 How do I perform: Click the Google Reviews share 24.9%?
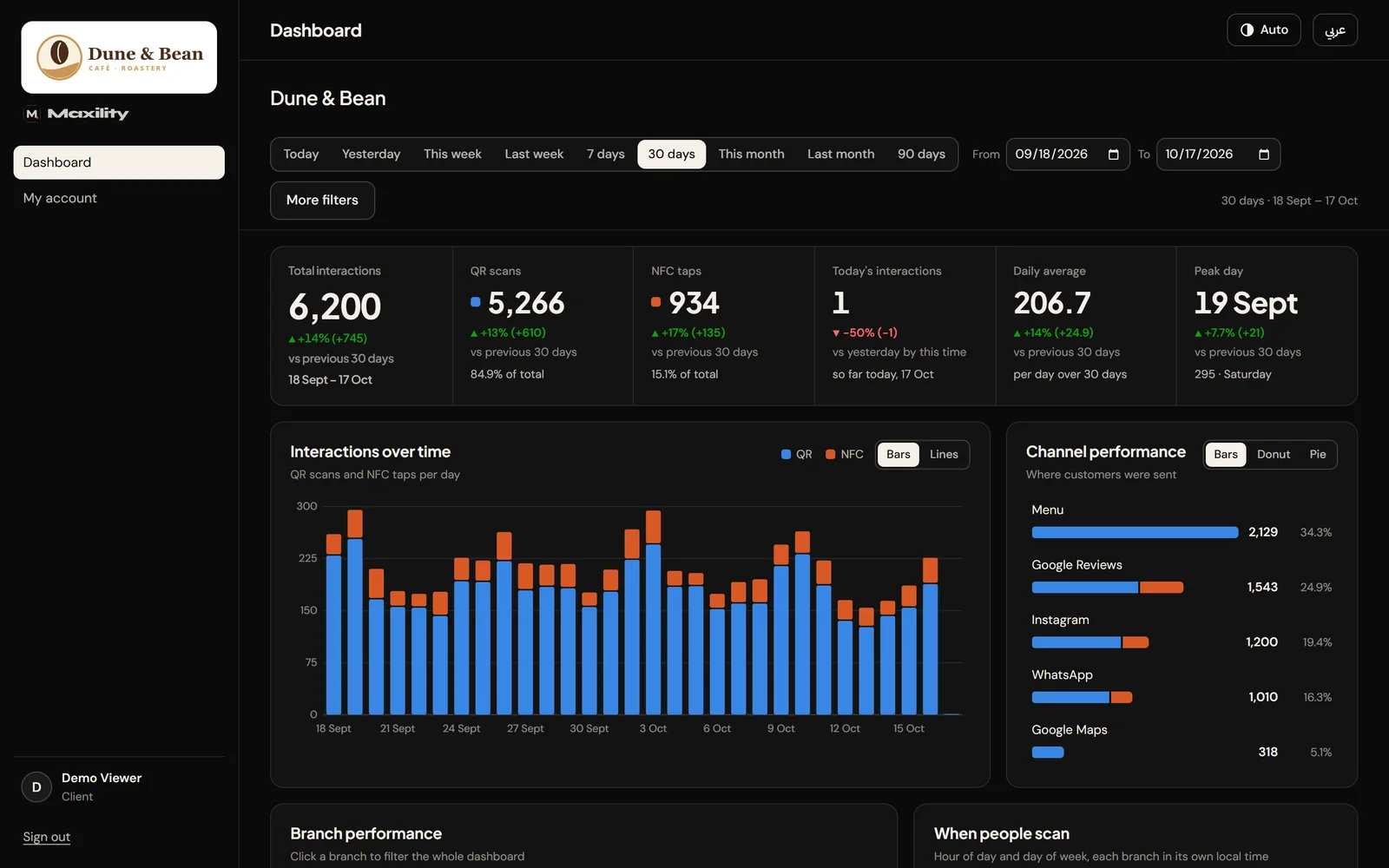[x=1316, y=588]
